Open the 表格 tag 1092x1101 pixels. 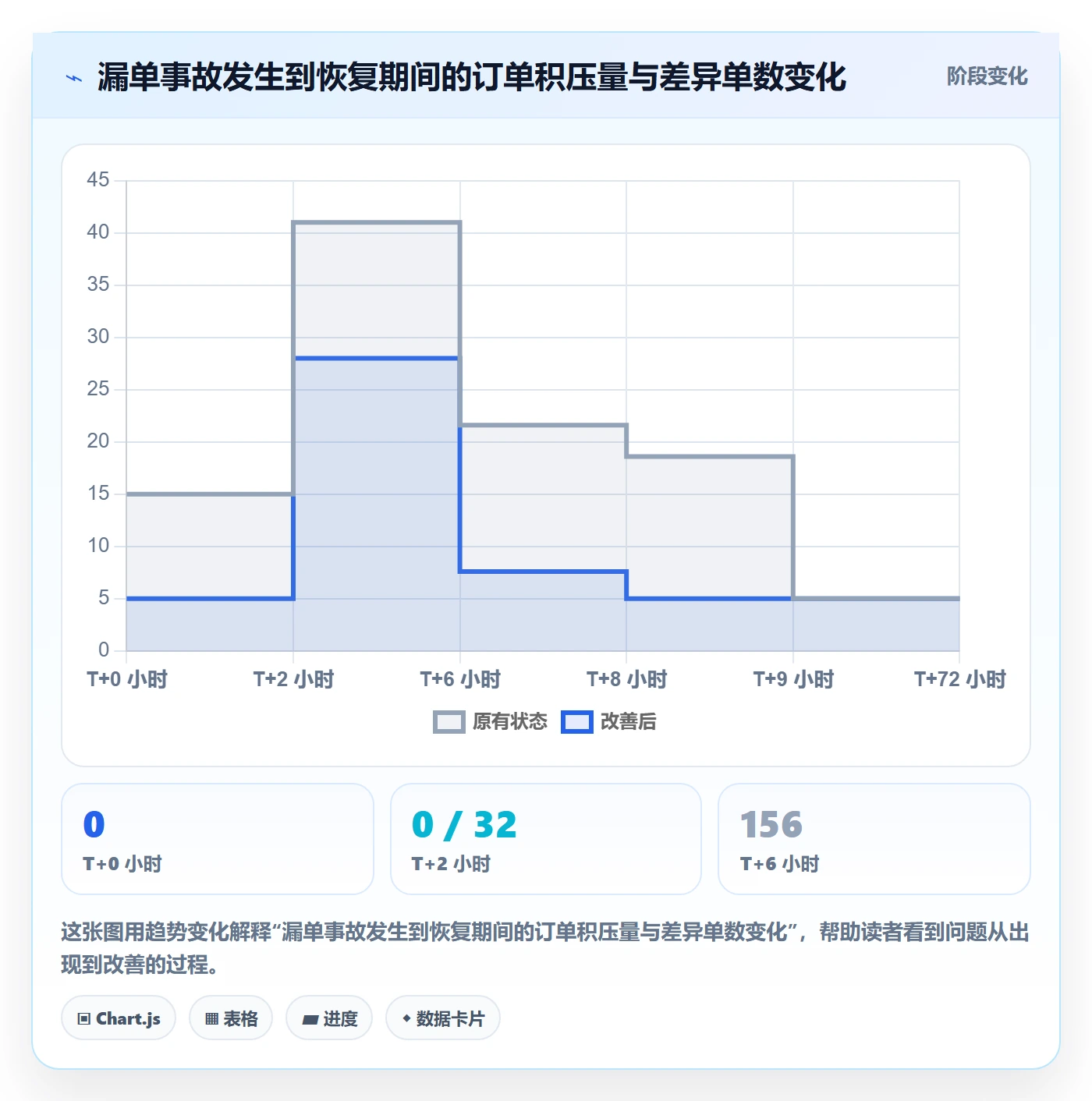(231, 1018)
